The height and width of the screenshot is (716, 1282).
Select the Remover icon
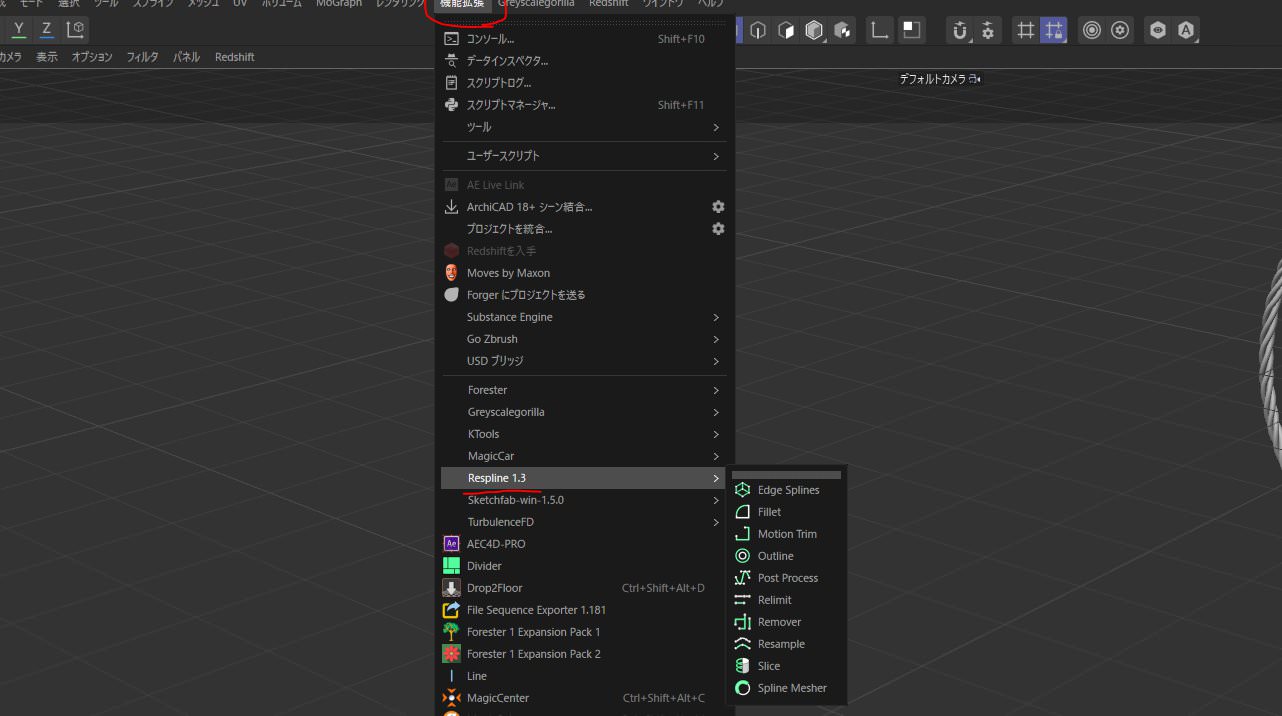742,622
